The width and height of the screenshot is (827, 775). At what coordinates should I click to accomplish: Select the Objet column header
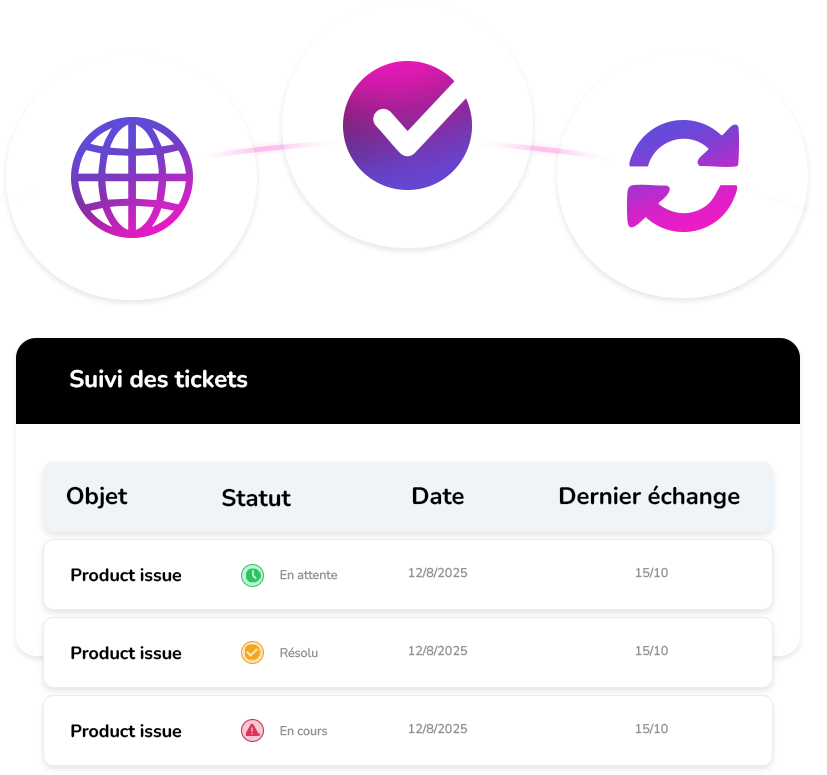[x=97, y=496]
